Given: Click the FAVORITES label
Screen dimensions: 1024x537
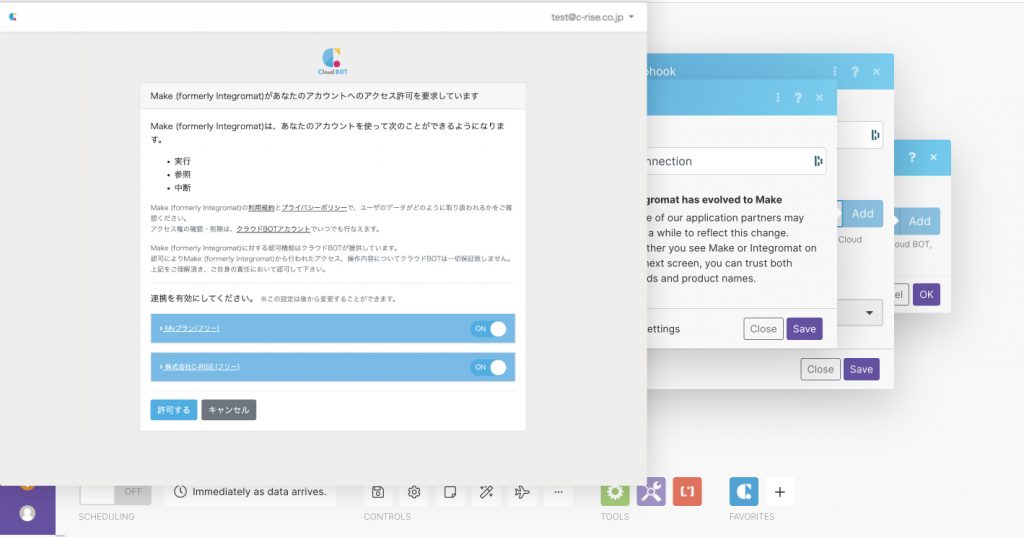Looking at the screenshot, I should pos(752,516).
